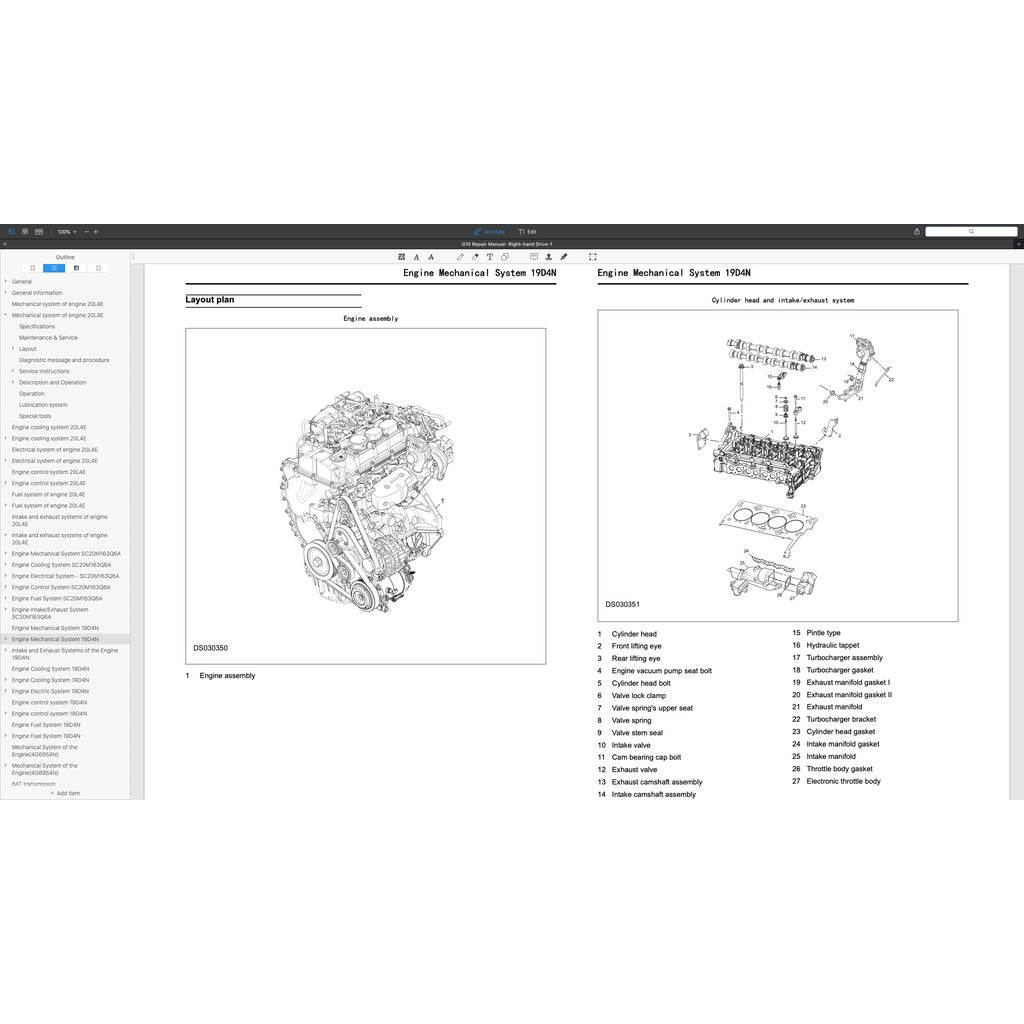Switch to Annotate mode

coord(490,231)
